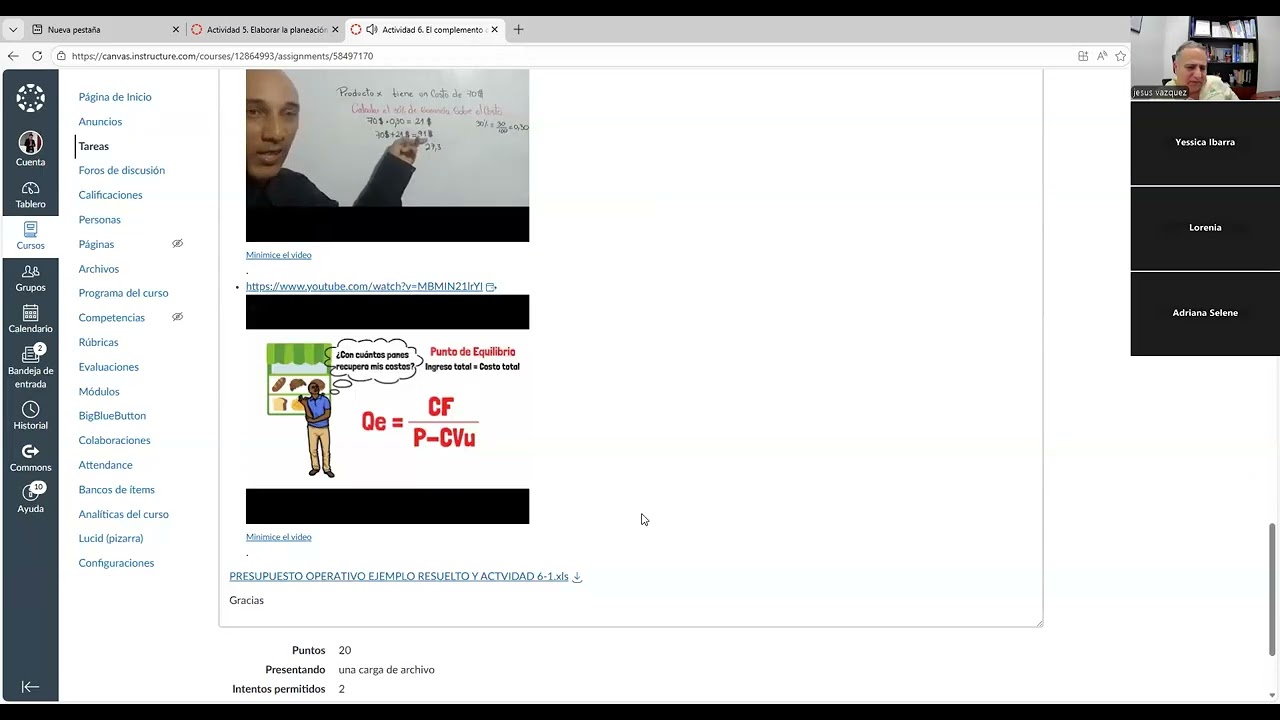Open Cuenta profile avatar

(30, 148)
